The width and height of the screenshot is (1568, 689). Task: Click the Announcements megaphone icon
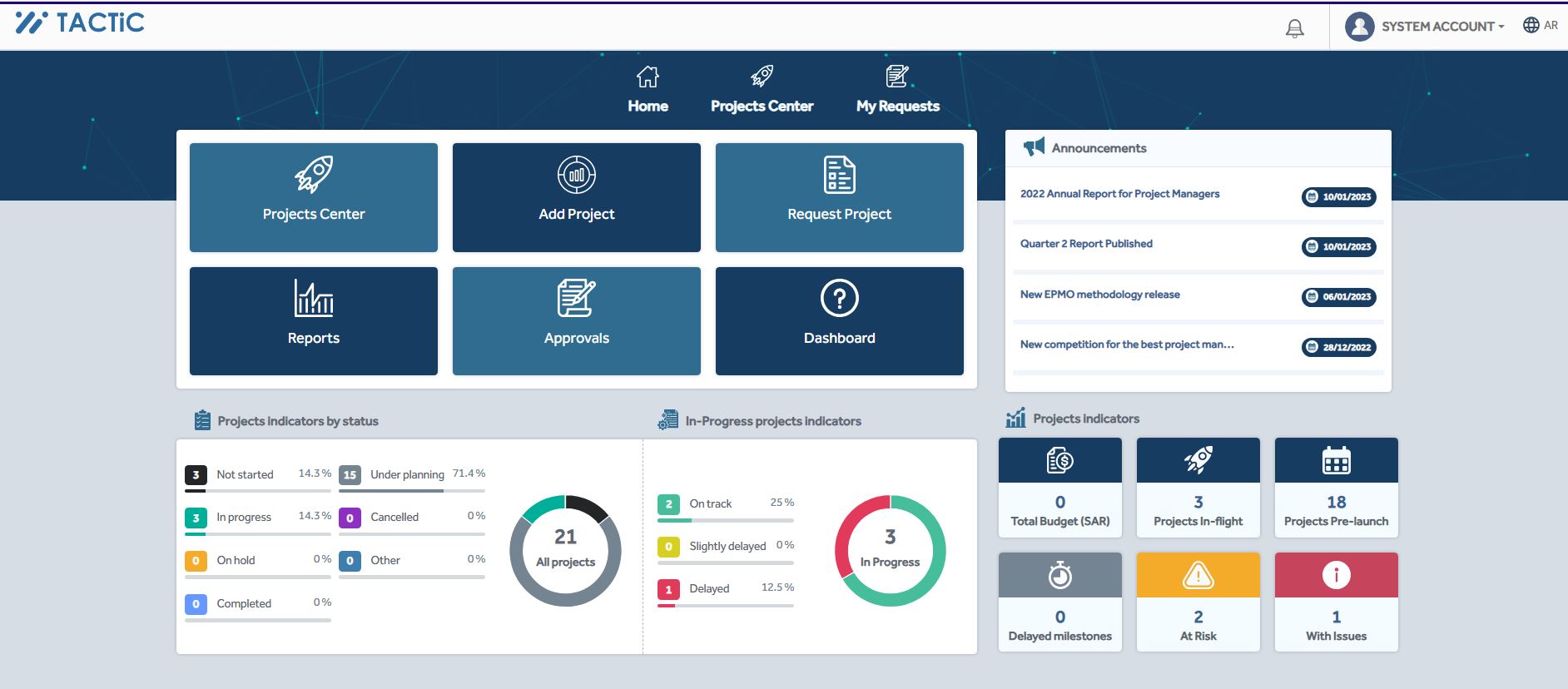pyautogui.click(x=1034, y=147)
